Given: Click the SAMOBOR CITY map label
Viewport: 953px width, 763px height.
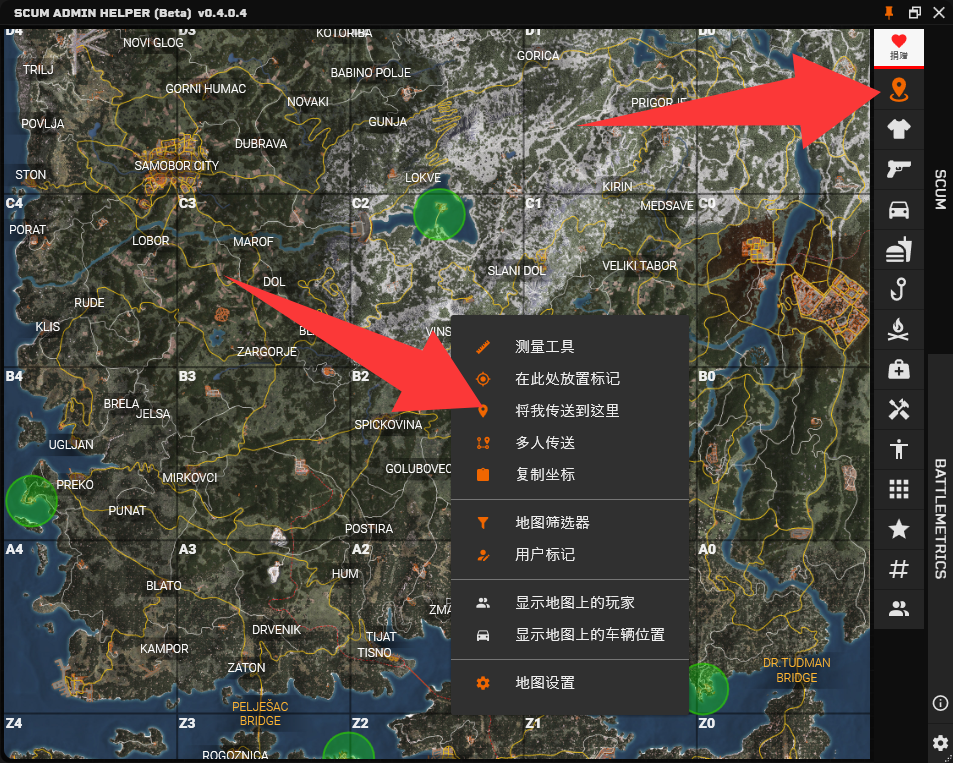Looking at the screenshot, I should 176,165.
